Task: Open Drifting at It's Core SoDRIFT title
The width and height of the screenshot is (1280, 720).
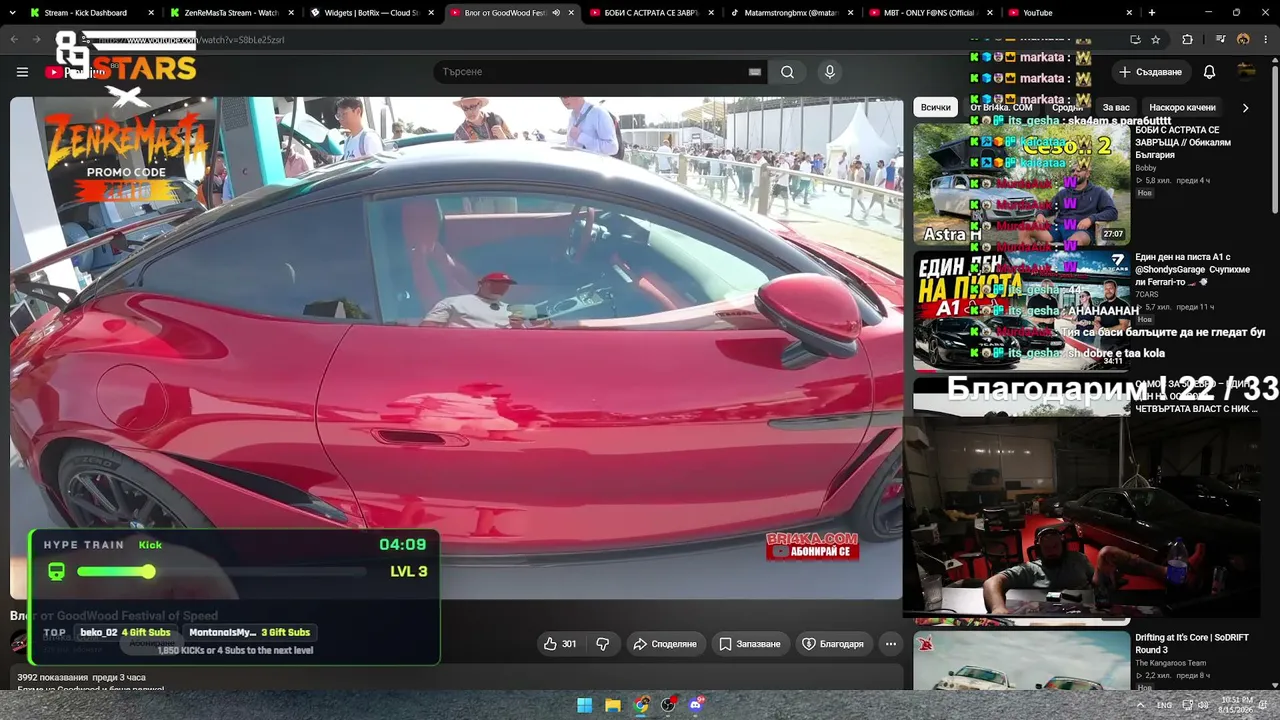Action: [x=1191, y=644]
